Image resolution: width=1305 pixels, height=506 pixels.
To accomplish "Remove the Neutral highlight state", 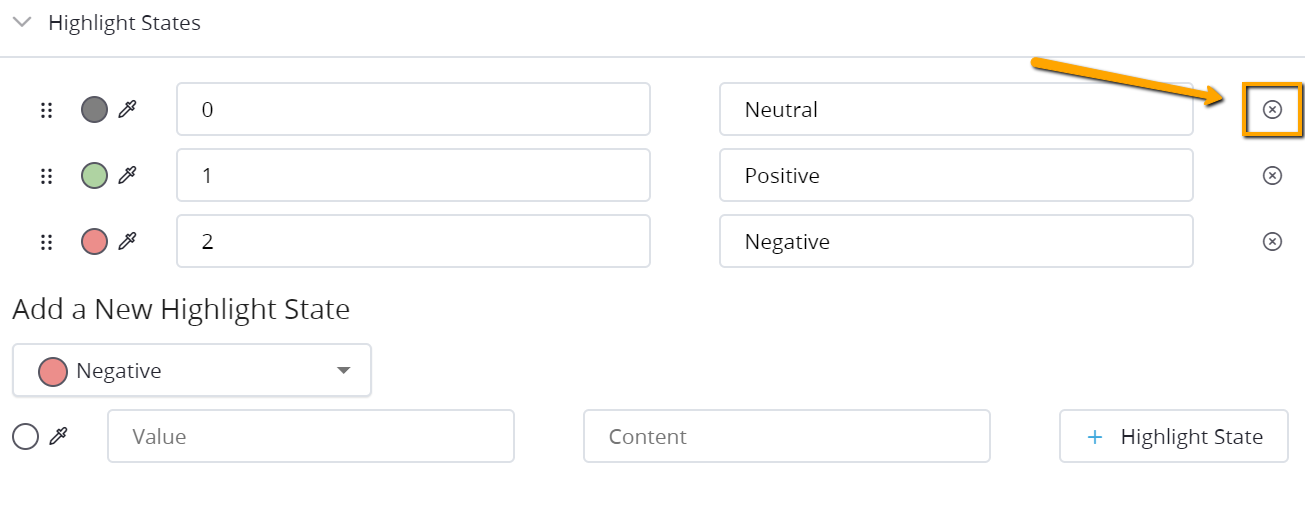I will click(1272, 110).
